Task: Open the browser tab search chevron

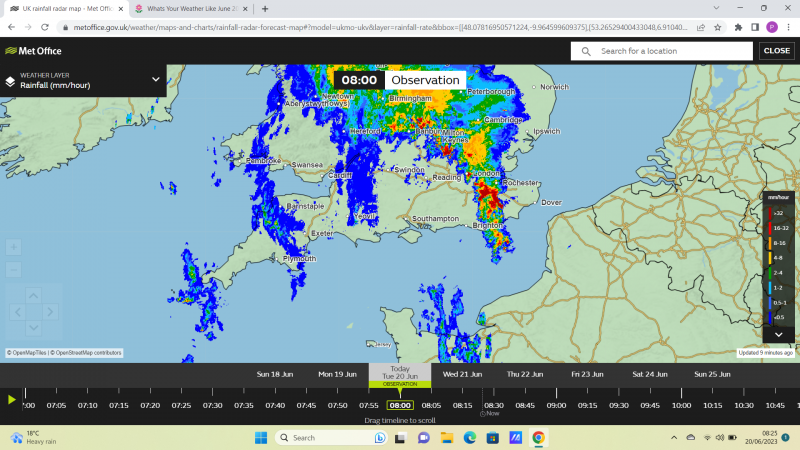Action: tap(716, 8)
